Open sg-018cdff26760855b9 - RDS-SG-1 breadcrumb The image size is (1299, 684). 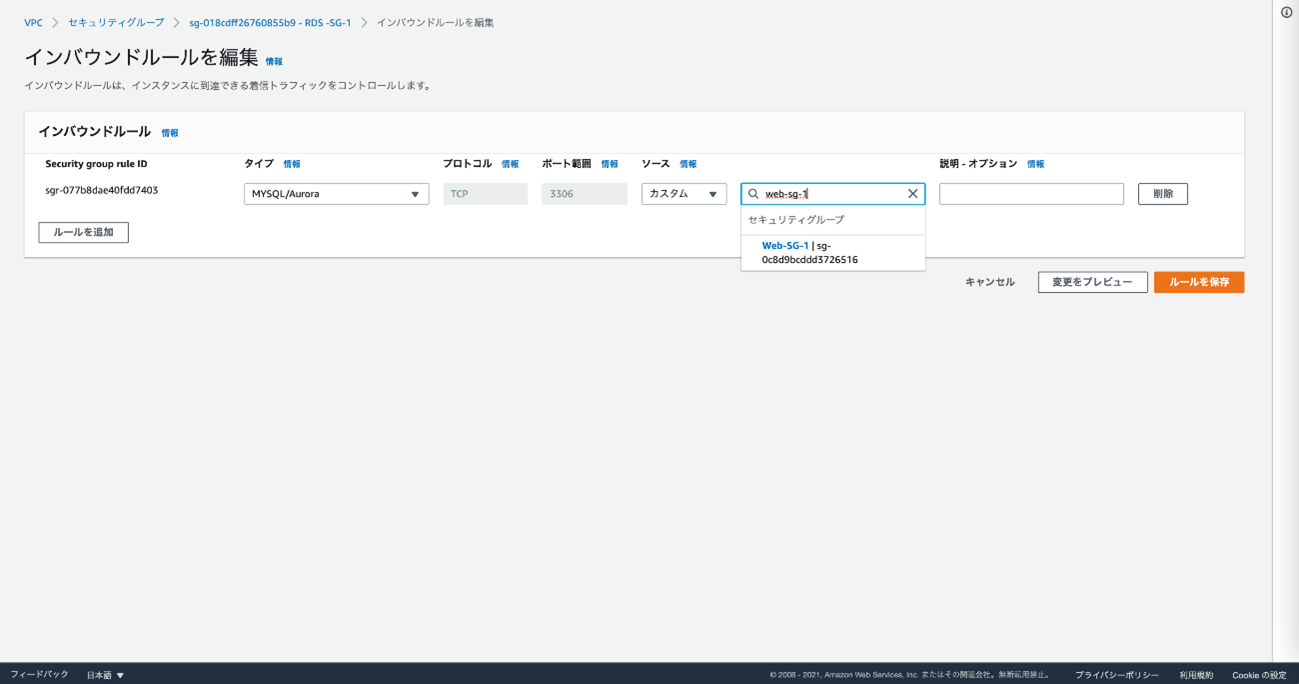(270, 22)
